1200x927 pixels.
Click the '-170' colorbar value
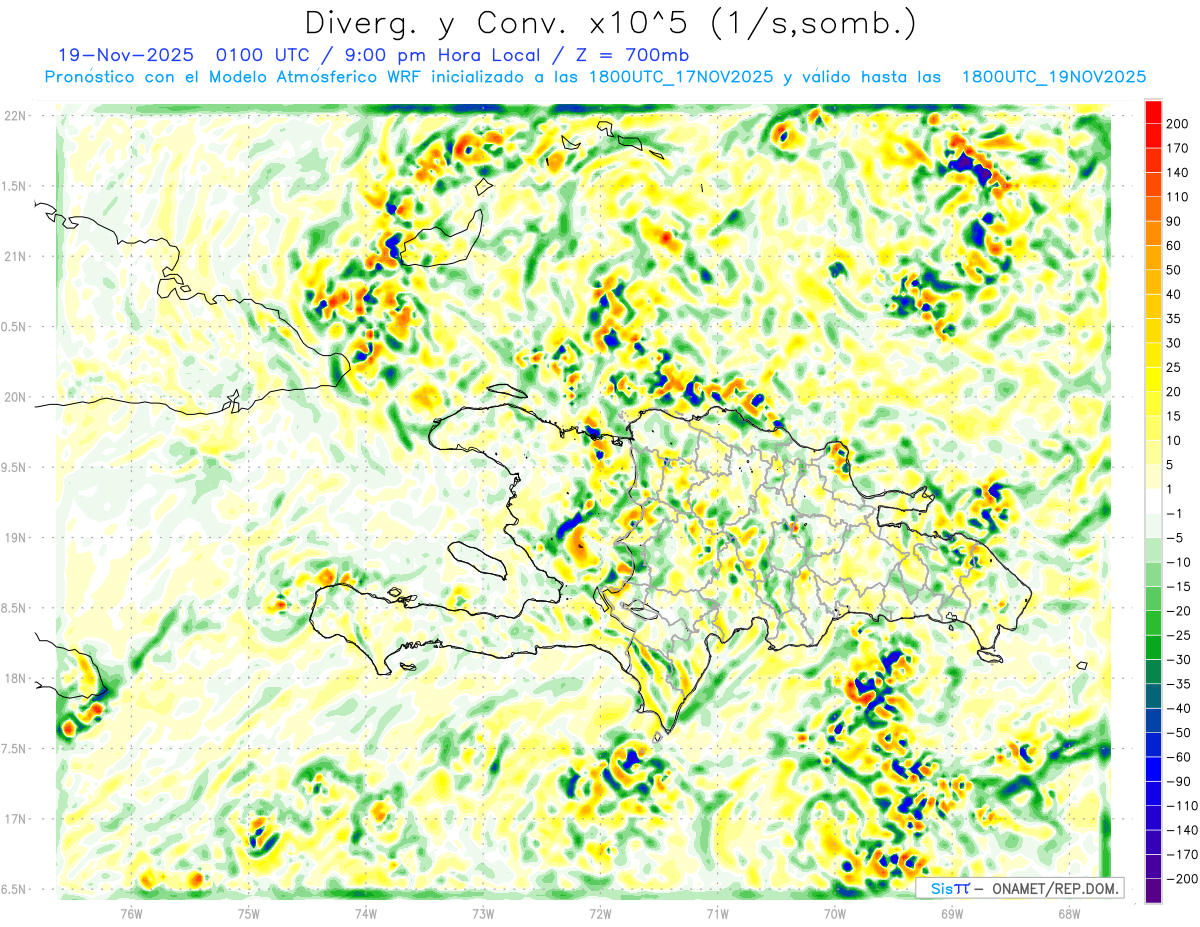1182,854
